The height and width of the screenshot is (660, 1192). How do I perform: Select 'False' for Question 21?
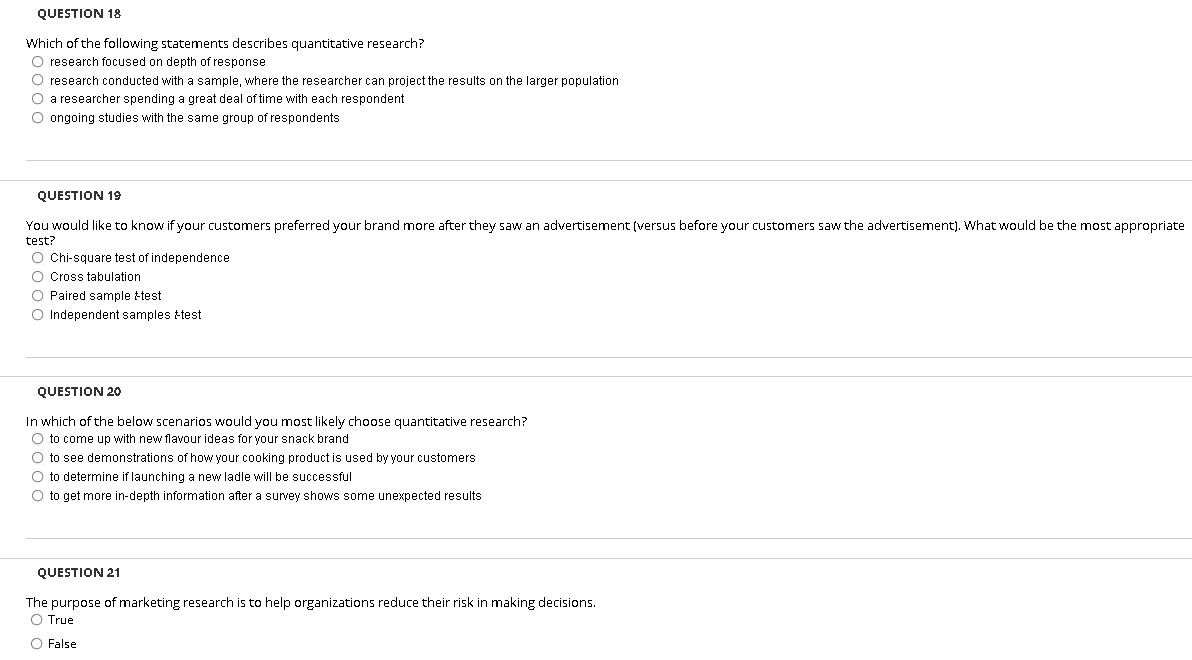pos(37,643)
